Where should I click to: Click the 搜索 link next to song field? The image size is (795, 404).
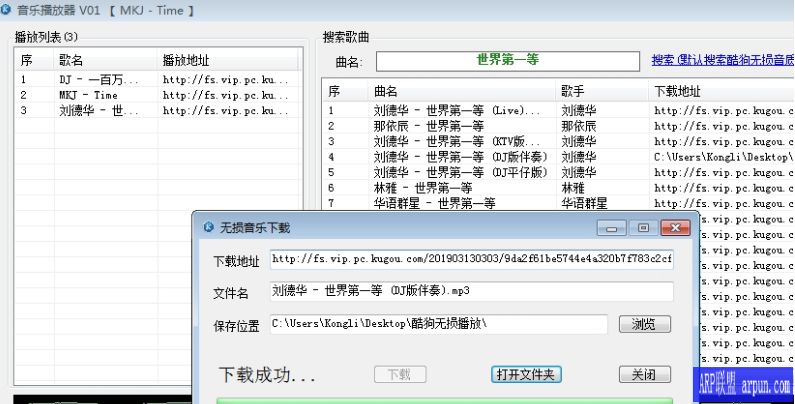click(x=722, y=60)
